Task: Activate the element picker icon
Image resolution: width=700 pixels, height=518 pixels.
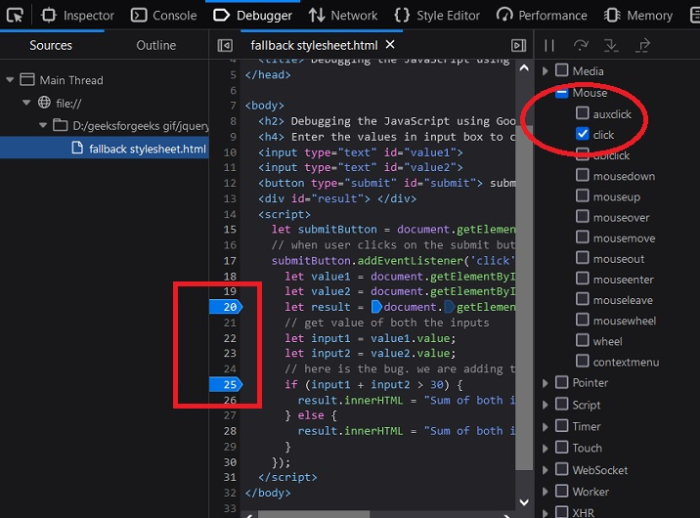Action: pos(15,16)
